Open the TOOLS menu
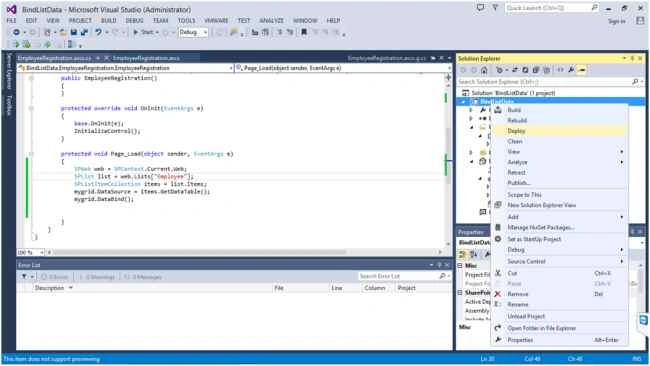The width and height of the screenshot is (650, 366). (186, 20)
